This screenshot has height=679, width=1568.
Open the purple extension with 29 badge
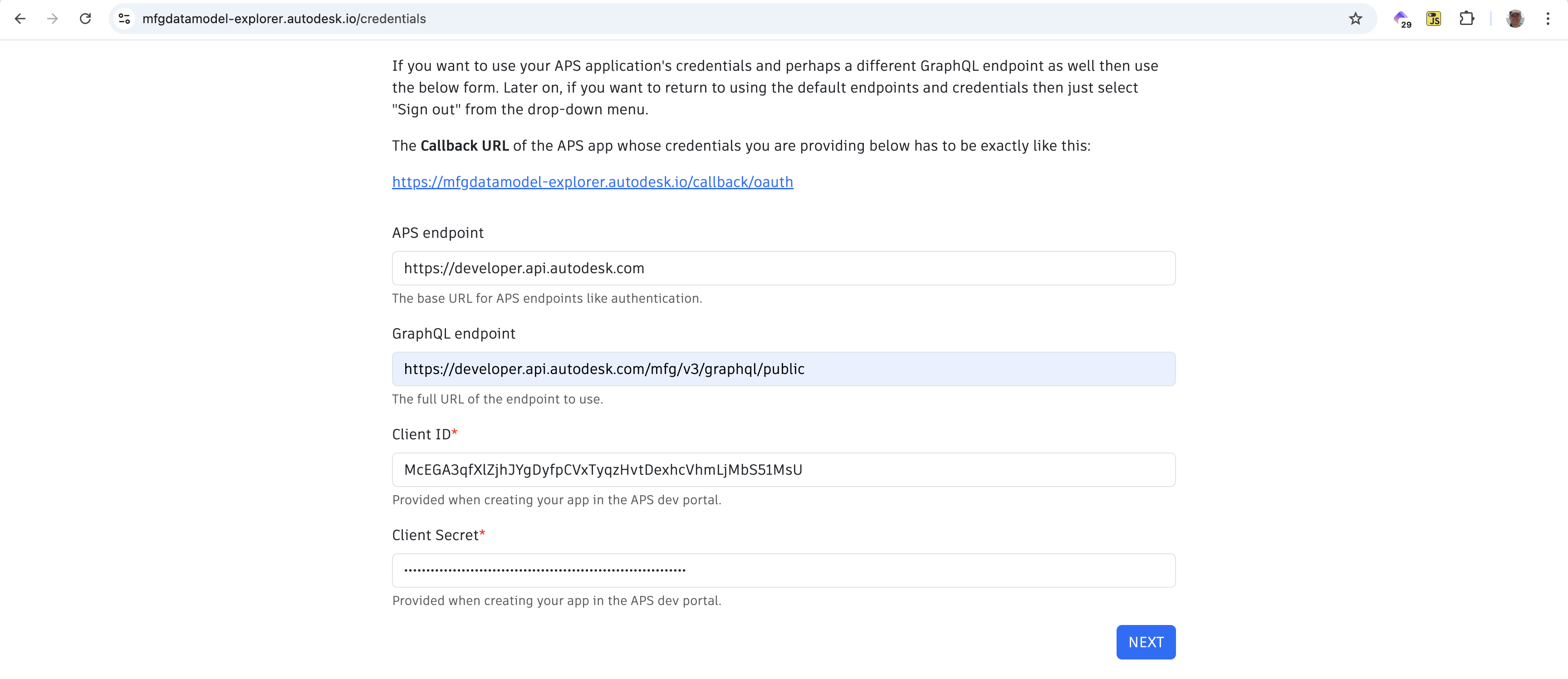(1401, 19)
